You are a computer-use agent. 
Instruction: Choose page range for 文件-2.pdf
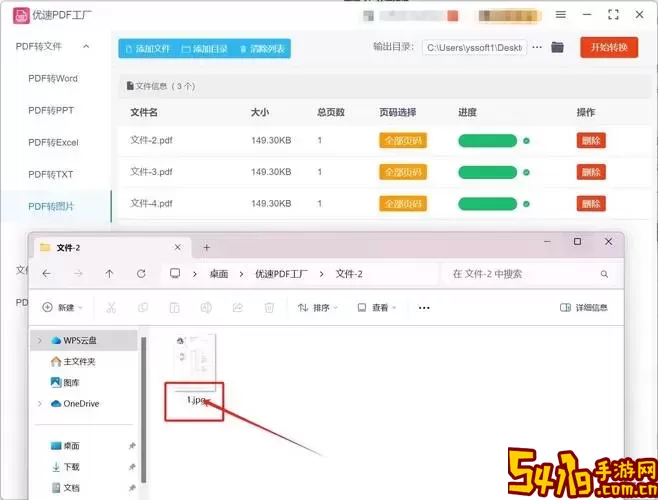[403, 141]
